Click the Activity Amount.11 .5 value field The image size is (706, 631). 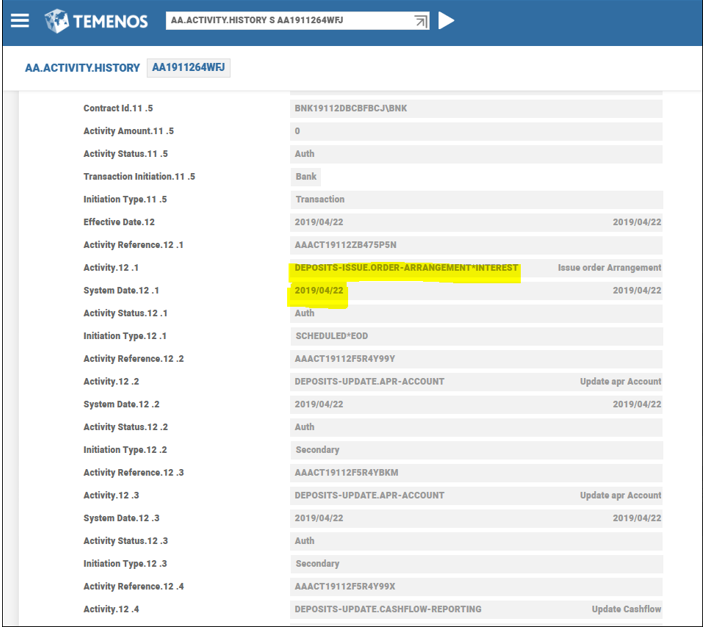pyautogui.click(x=475, y=131)
